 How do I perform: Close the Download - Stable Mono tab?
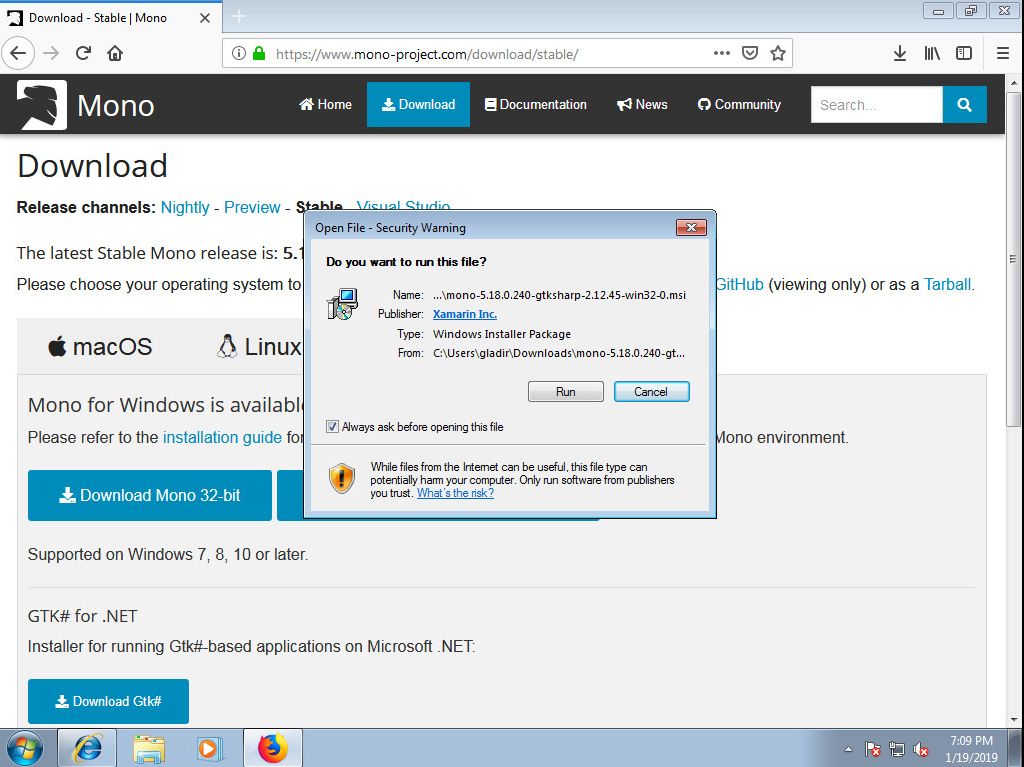click(204, 18)
